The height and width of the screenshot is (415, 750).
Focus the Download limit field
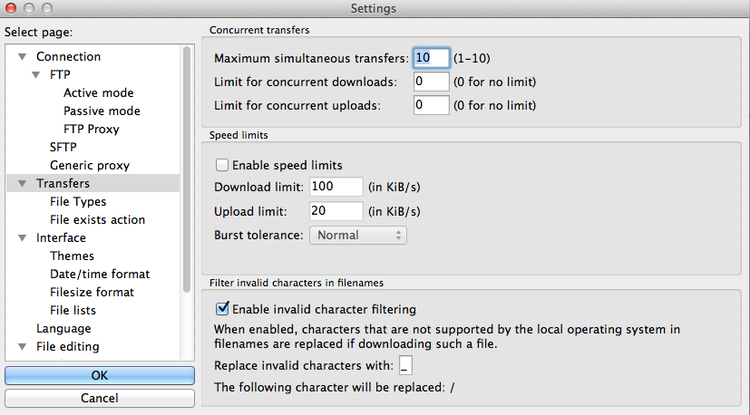[x=336, y=186]
